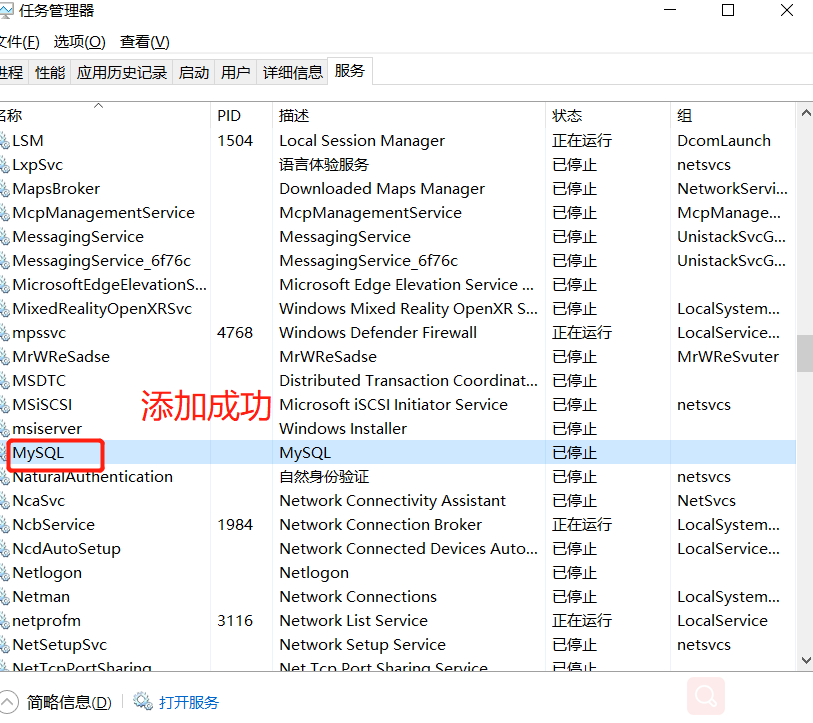Viewport: 813px width, 723px height.
Task: Switch to the 启动 tab
Action: pyautogui.click(x=193, y=72)
